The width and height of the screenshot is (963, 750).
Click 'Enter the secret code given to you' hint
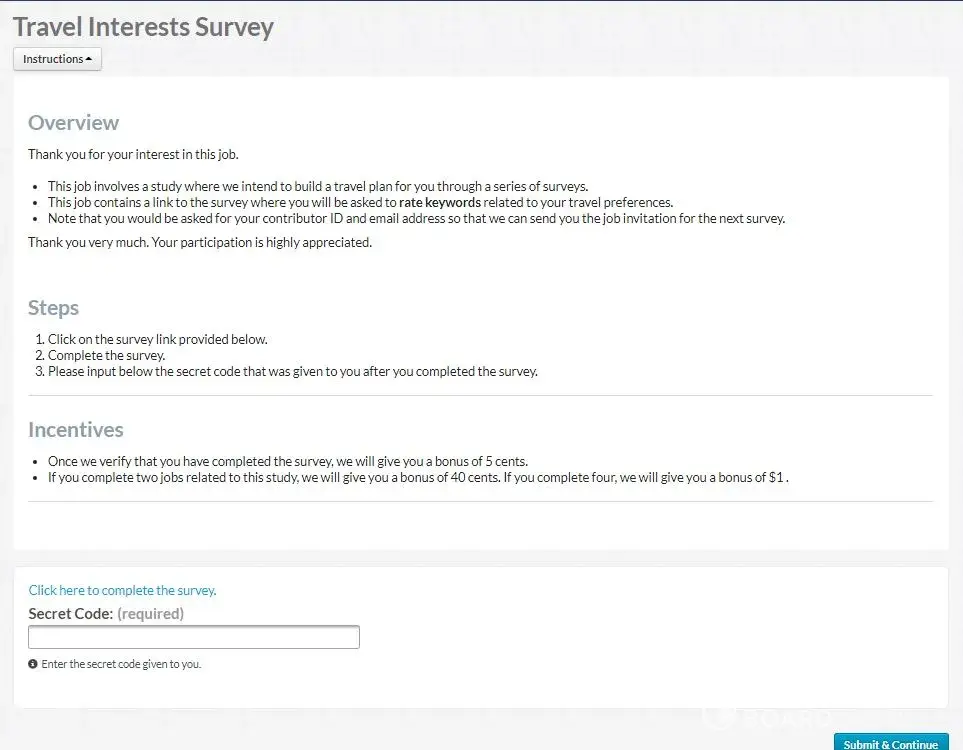[121, 664]
